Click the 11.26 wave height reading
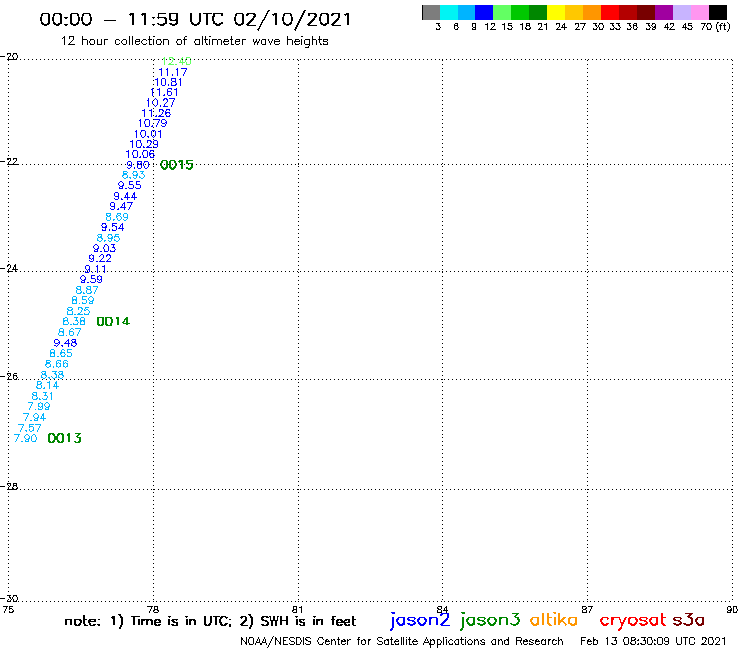Viewport: 740px width, 650px height. 156,113
